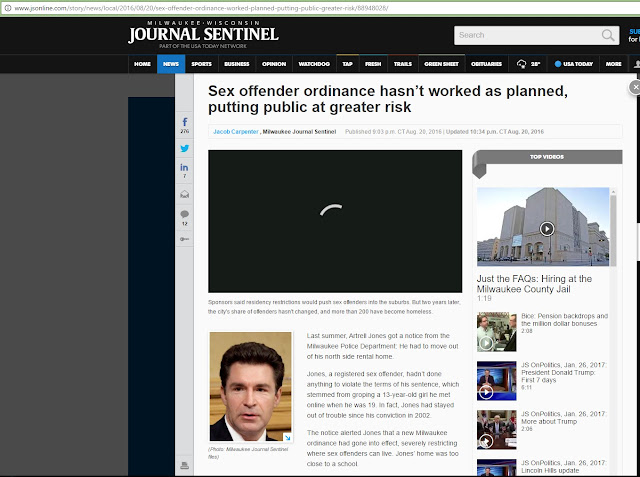Email this article icon

184,194
